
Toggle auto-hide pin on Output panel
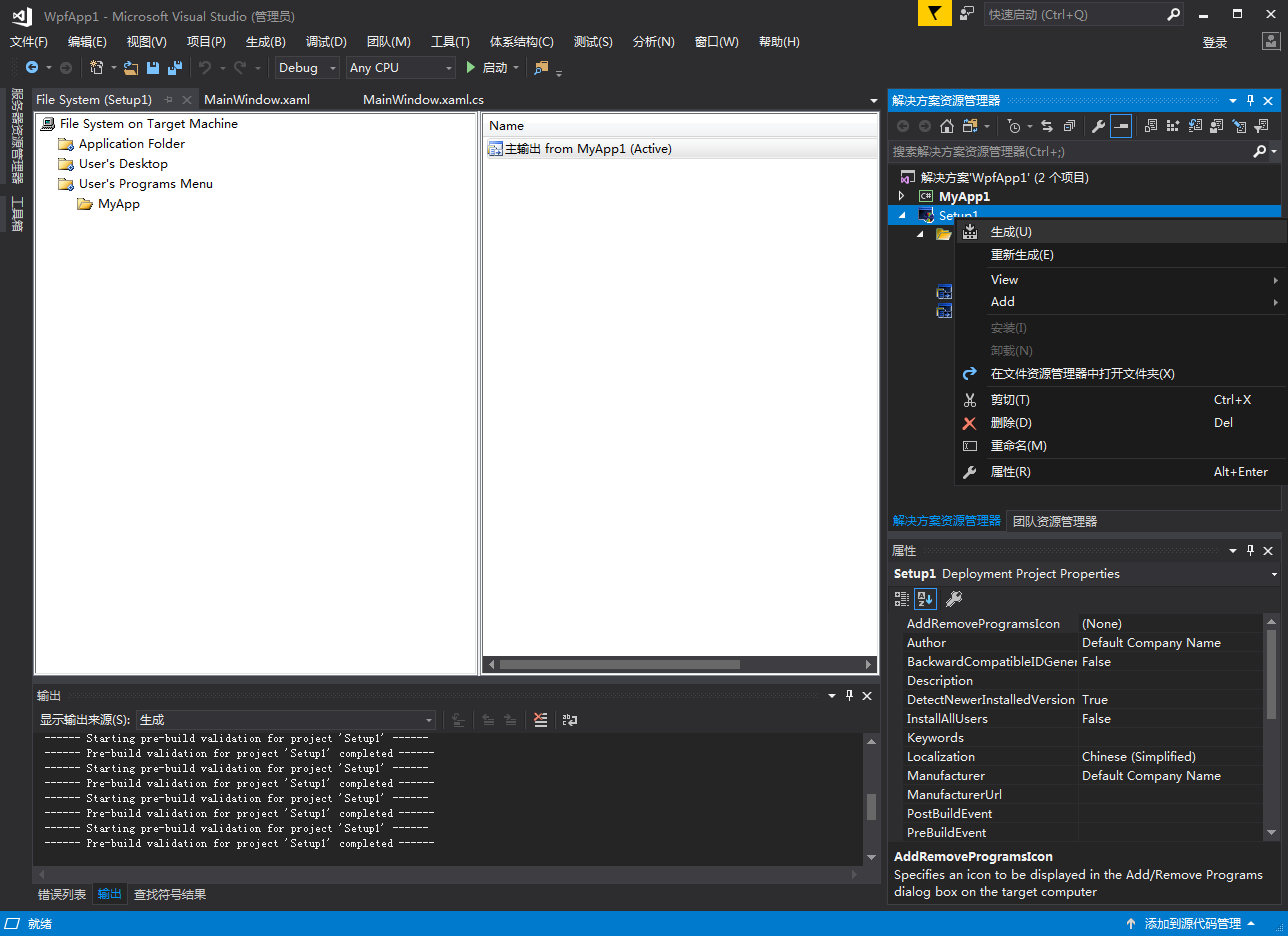849,695
